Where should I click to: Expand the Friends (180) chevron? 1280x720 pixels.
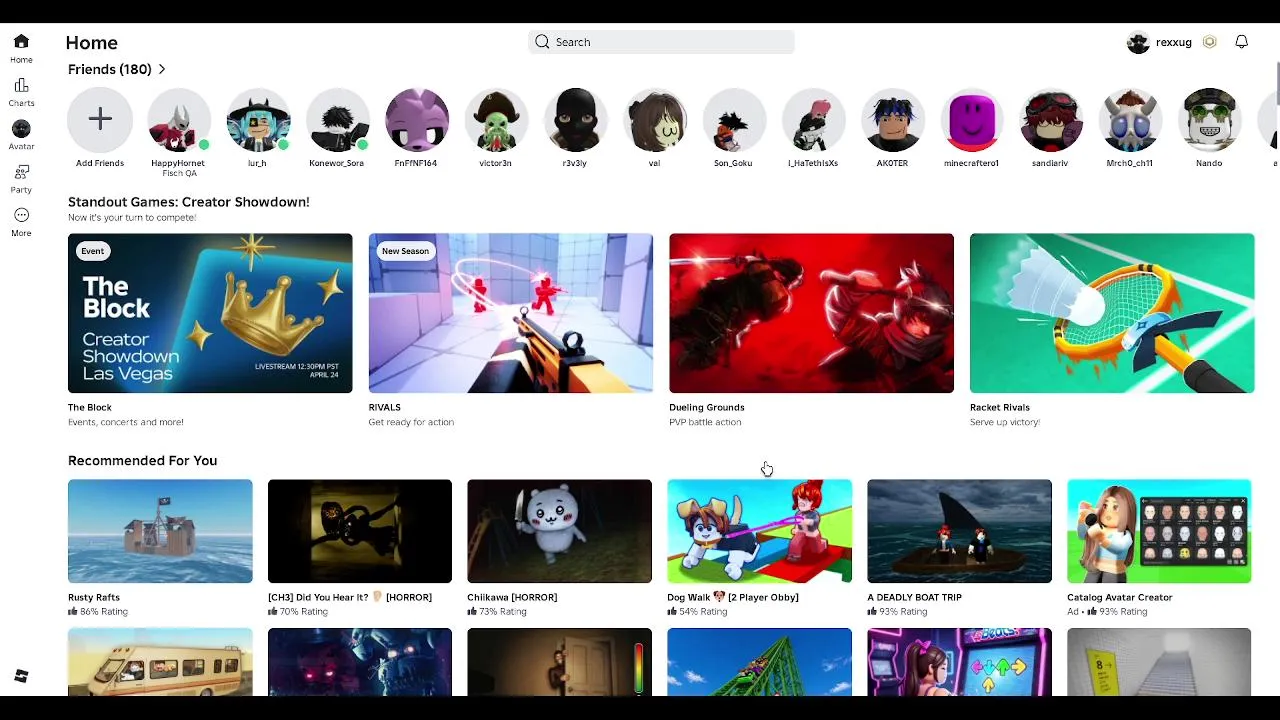[162, 69]
